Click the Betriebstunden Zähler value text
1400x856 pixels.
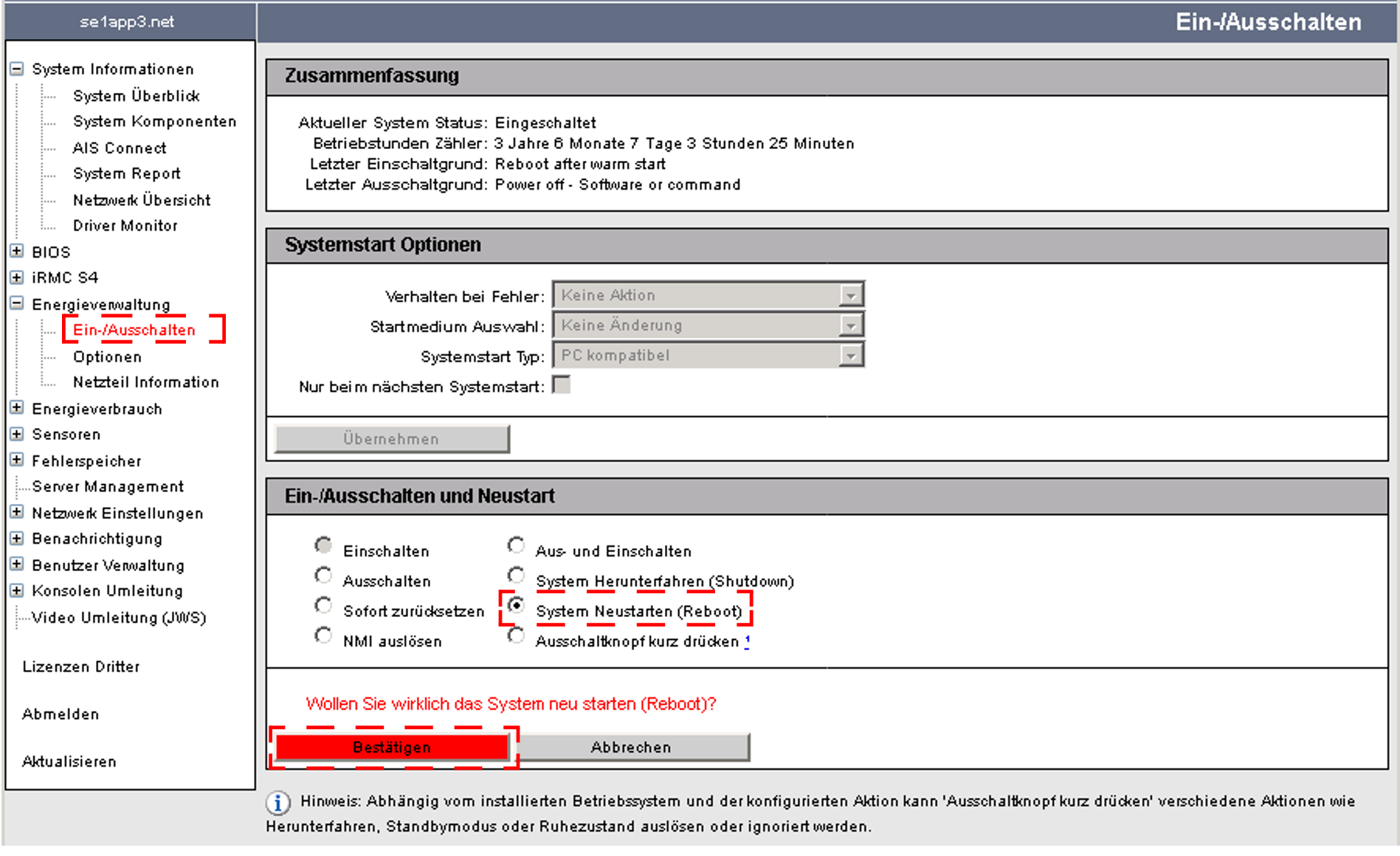pos(674,143)
